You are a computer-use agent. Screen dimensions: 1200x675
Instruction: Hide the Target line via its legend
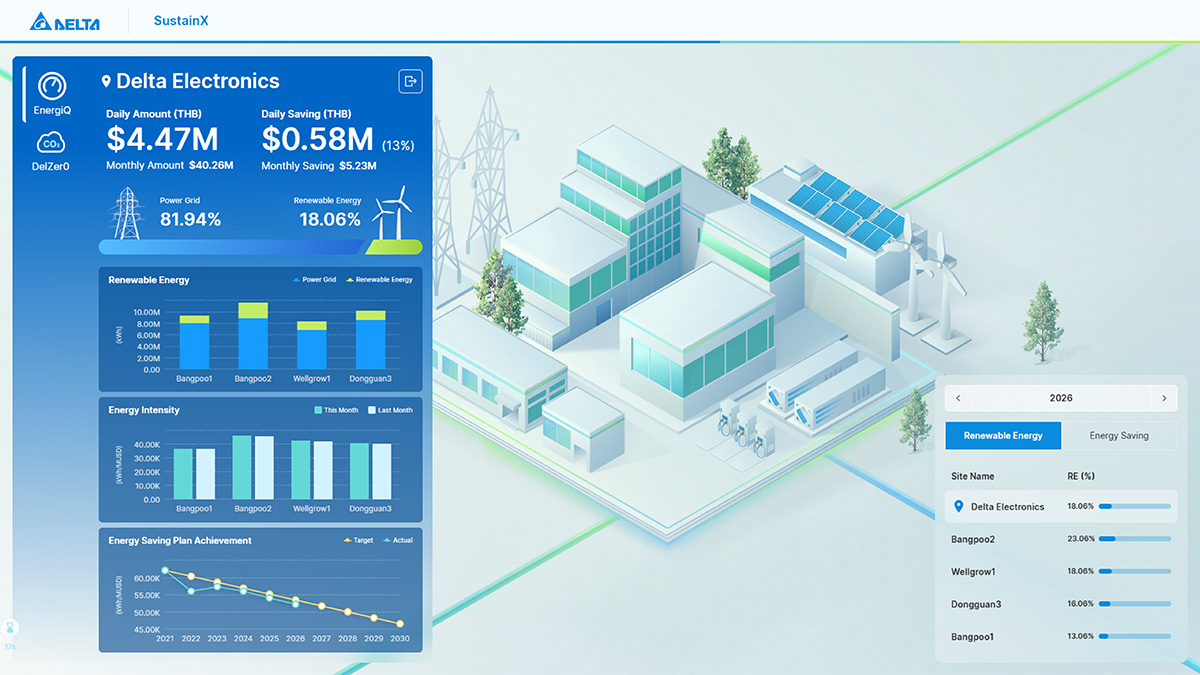click(x=357, y=540)
